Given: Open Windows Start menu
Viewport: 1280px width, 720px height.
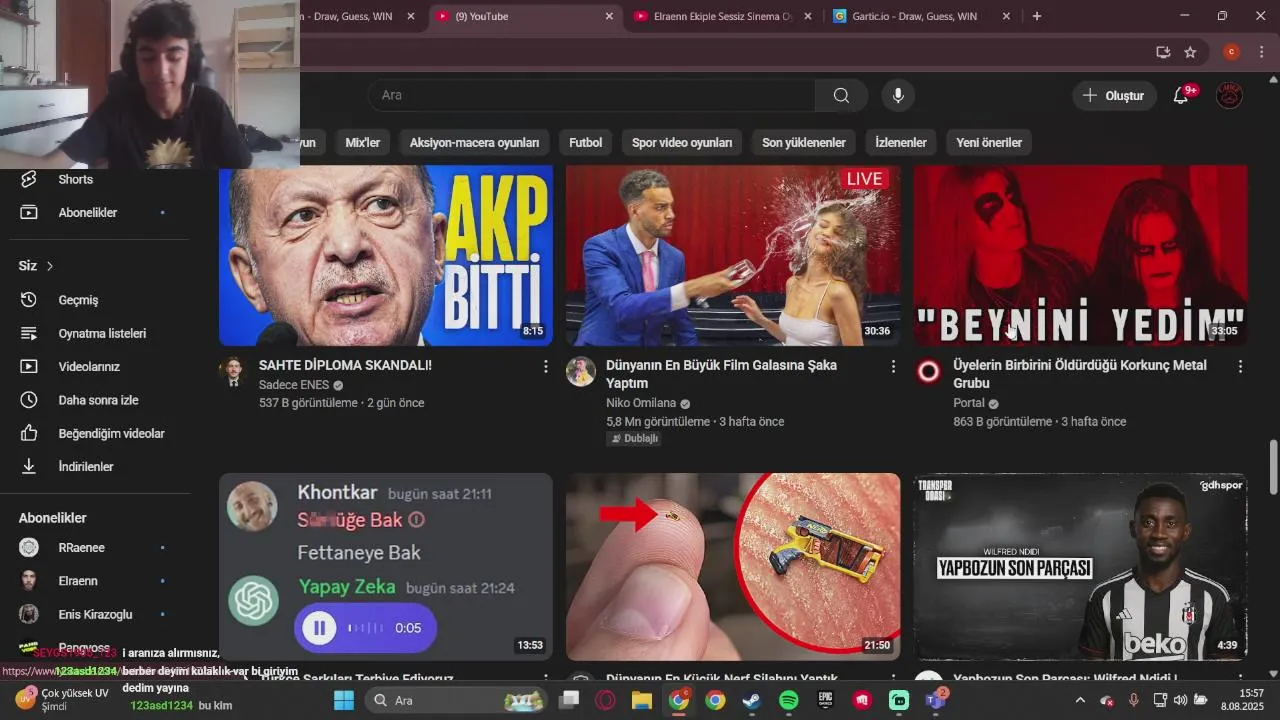Looking at the screenshot, I should click(x=343, y=700).
